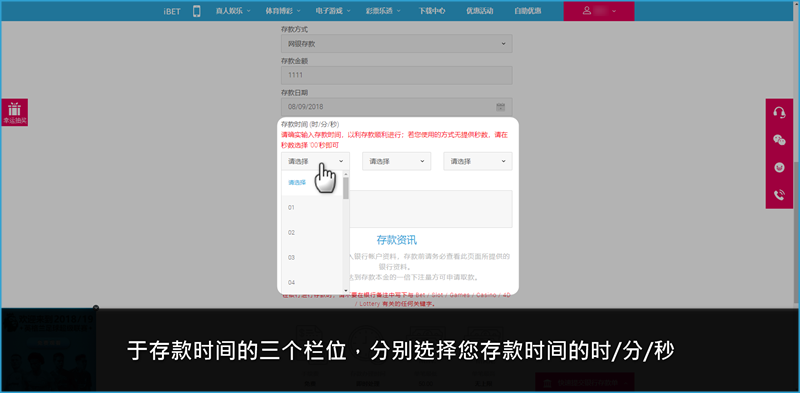
Task: Click the 存款金额 field showing 1111
Action: [396, 75]
